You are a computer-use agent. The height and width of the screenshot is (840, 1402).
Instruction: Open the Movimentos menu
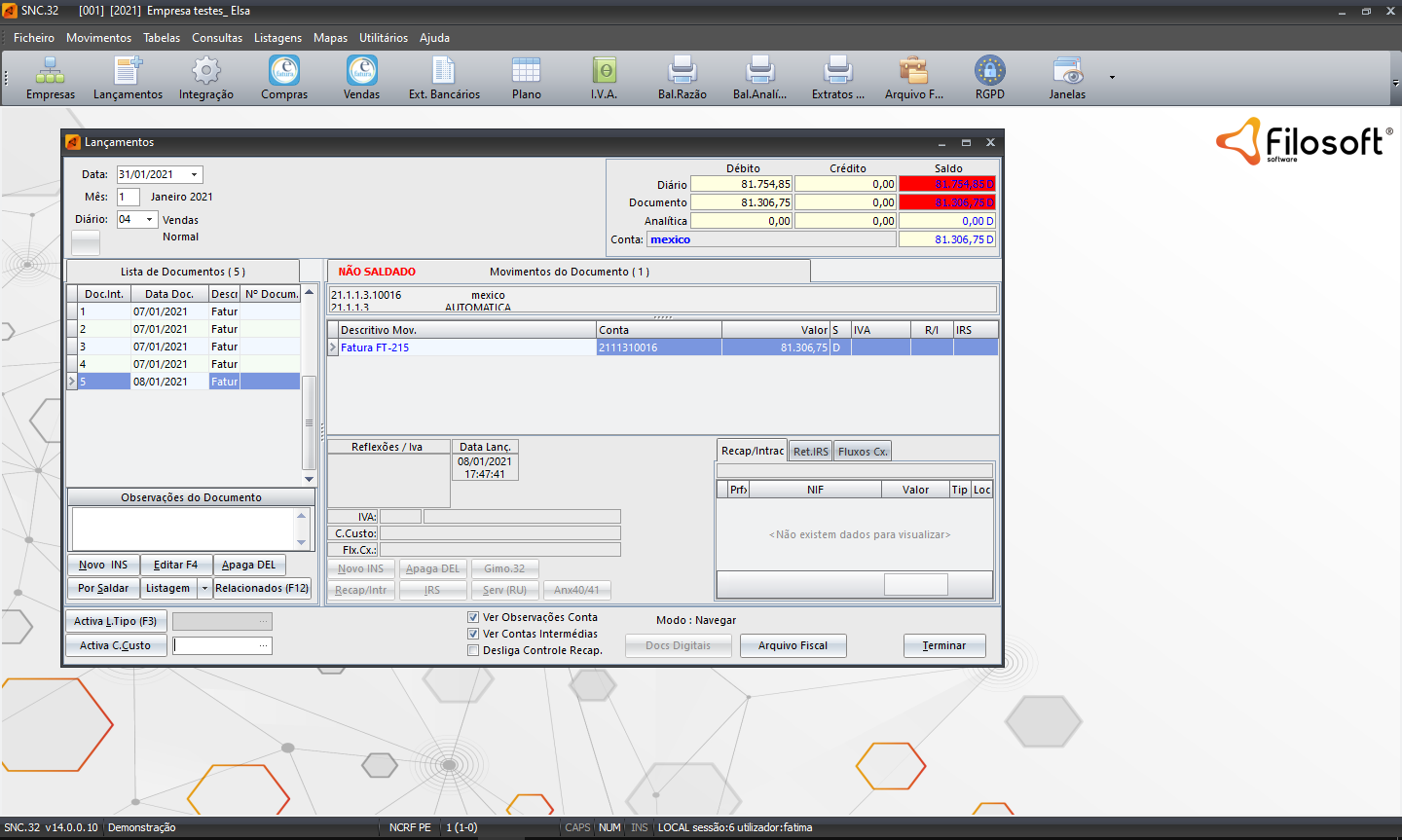click(98, 38)
